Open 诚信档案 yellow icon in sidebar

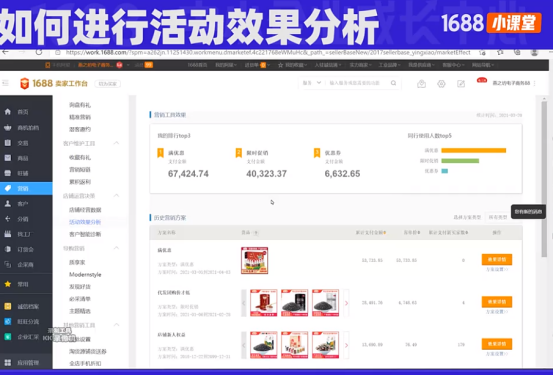point(8,306)
